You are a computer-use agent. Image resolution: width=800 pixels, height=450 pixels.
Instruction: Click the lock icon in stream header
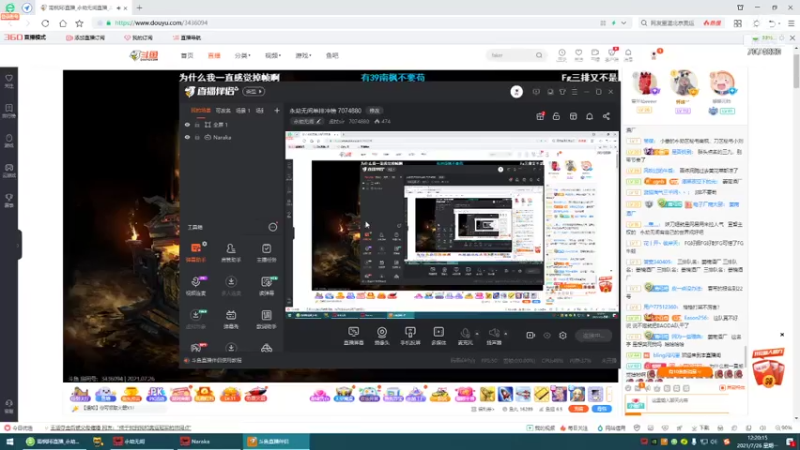click(556, 116)
